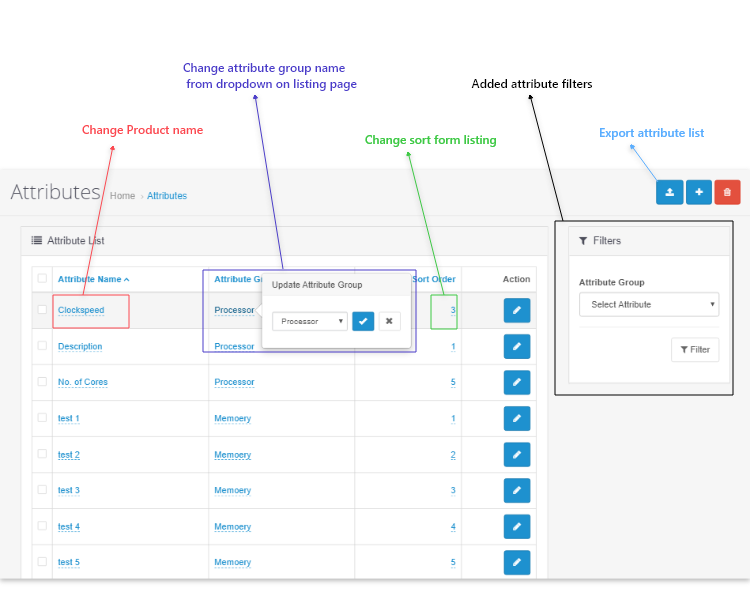Click sort order 1 in Description row
This screenshot has height=591, width=750.
[x=453, y=346]
